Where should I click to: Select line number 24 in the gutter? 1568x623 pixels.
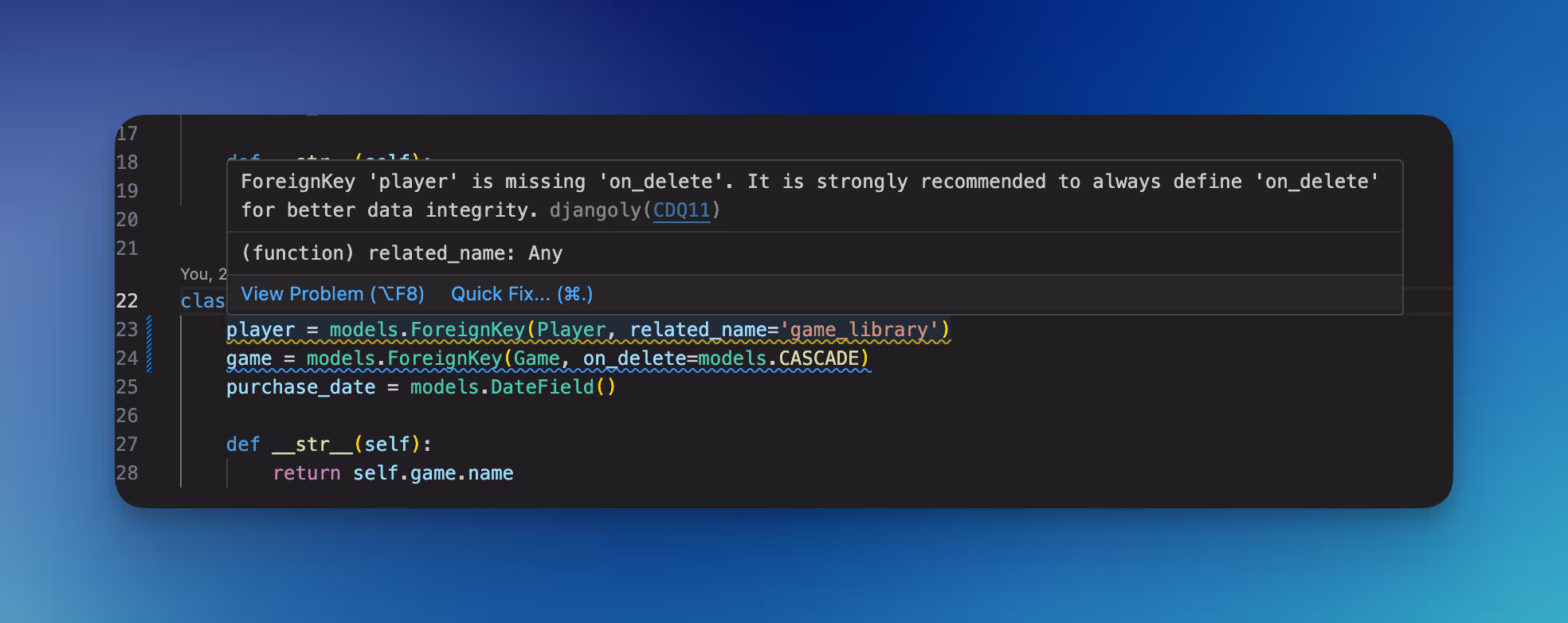[127, 359]
